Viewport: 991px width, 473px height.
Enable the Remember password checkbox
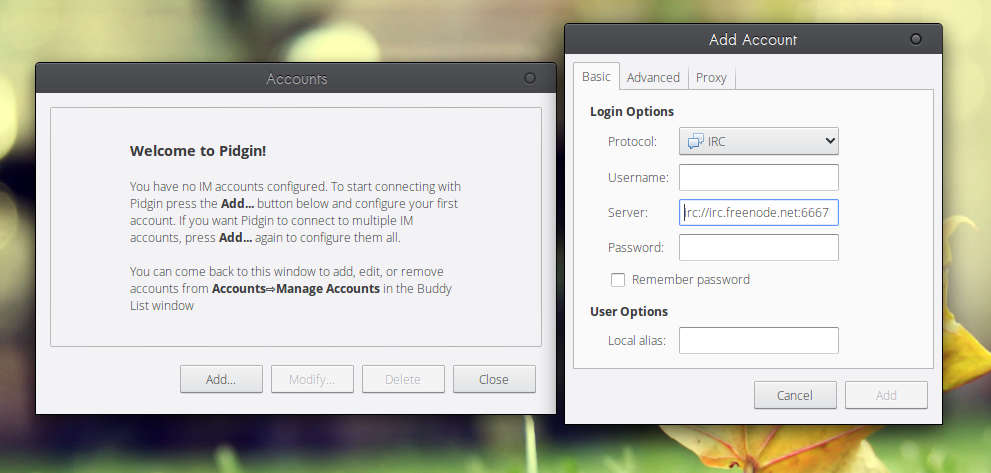coord(618,280)
